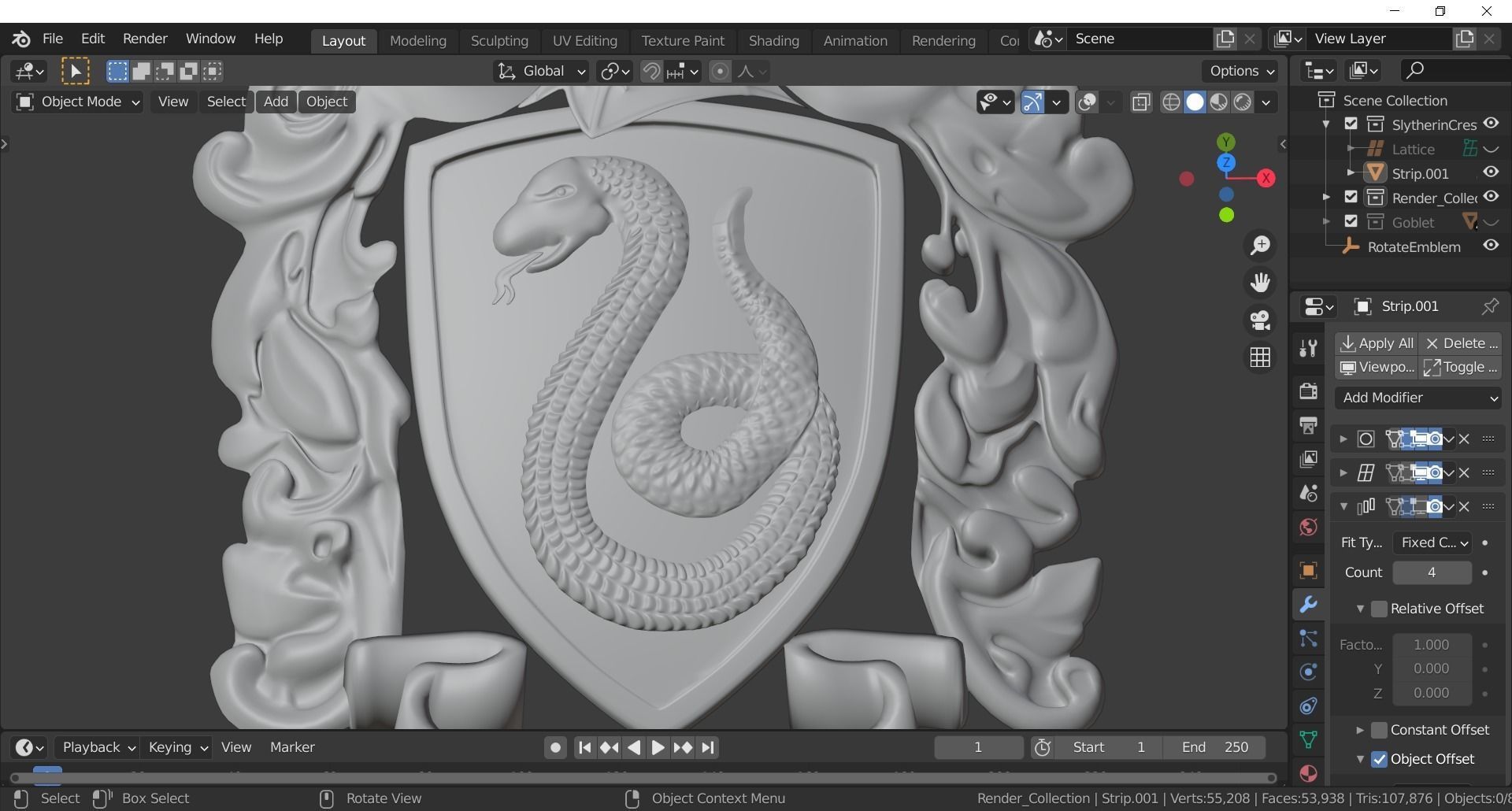The image size is (1512, 811).
Task: Click the viewport Object menu button
Action: click(326, 102)
